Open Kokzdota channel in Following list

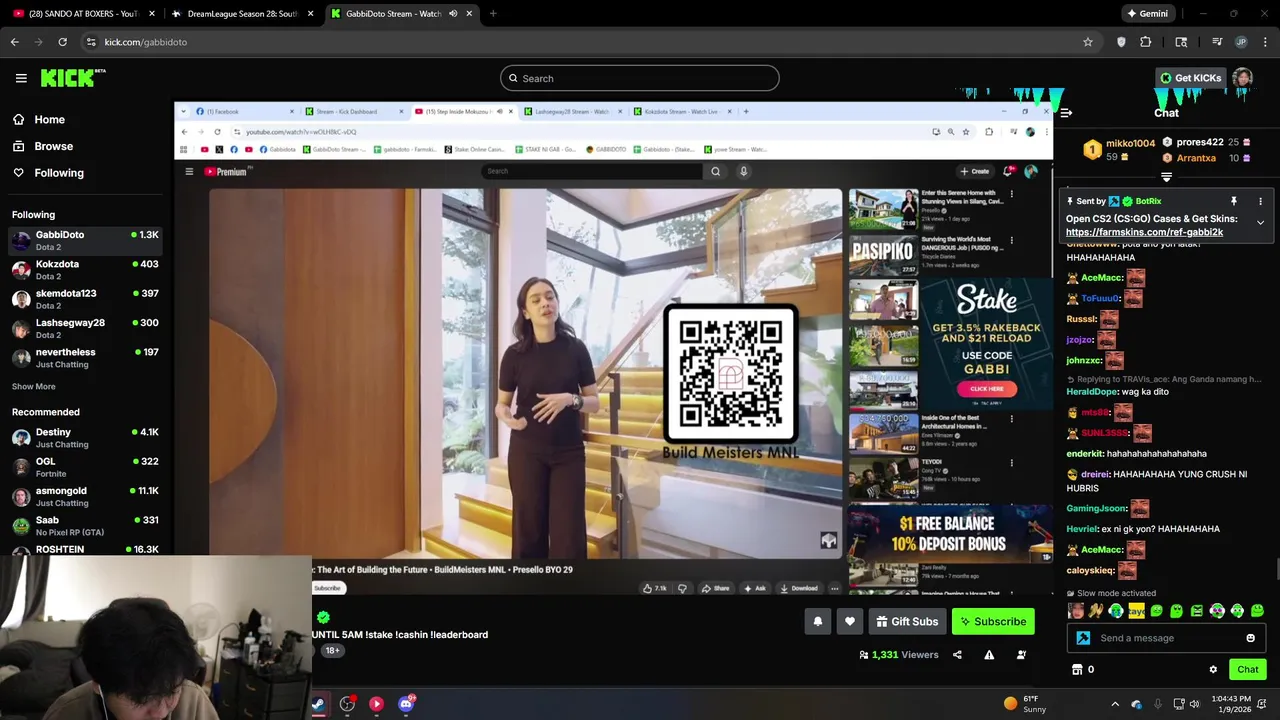click(85, 270)
